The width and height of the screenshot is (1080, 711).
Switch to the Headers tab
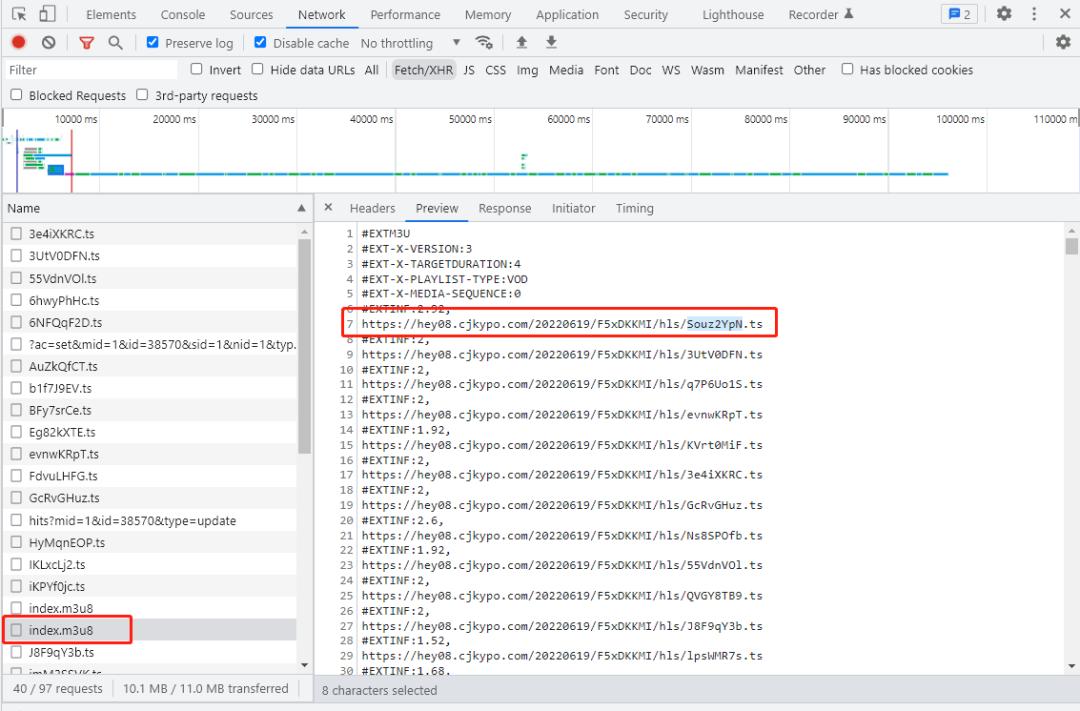[x=372, y=208]
